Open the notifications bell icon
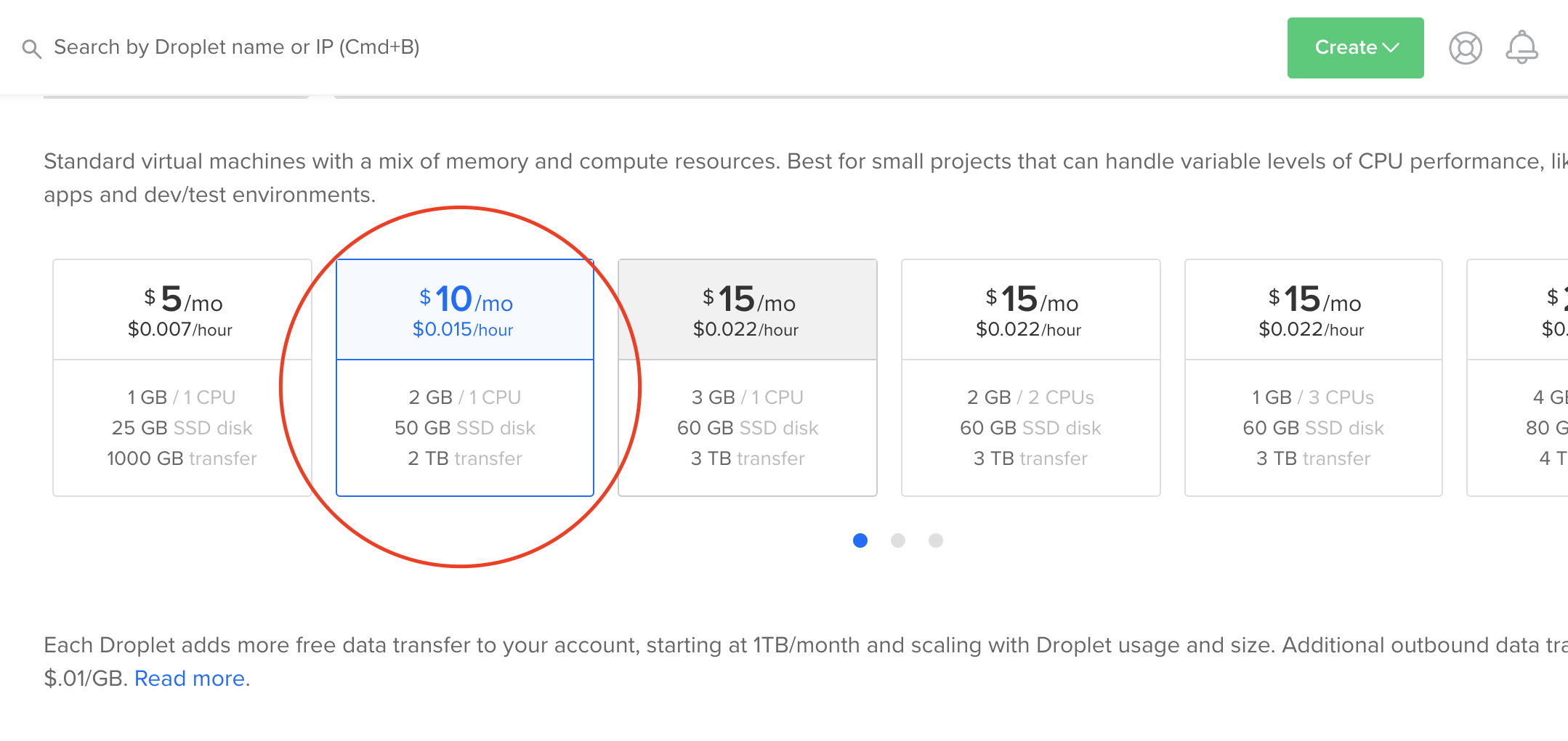Image resolution: width=1568 pixels, height=741 pixels. (x=1521, y=47)
